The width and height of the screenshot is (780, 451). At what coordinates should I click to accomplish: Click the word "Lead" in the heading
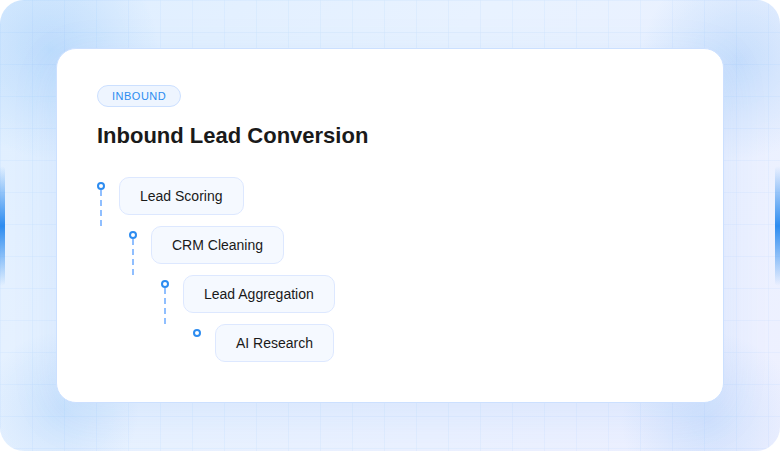pos(213,136)
